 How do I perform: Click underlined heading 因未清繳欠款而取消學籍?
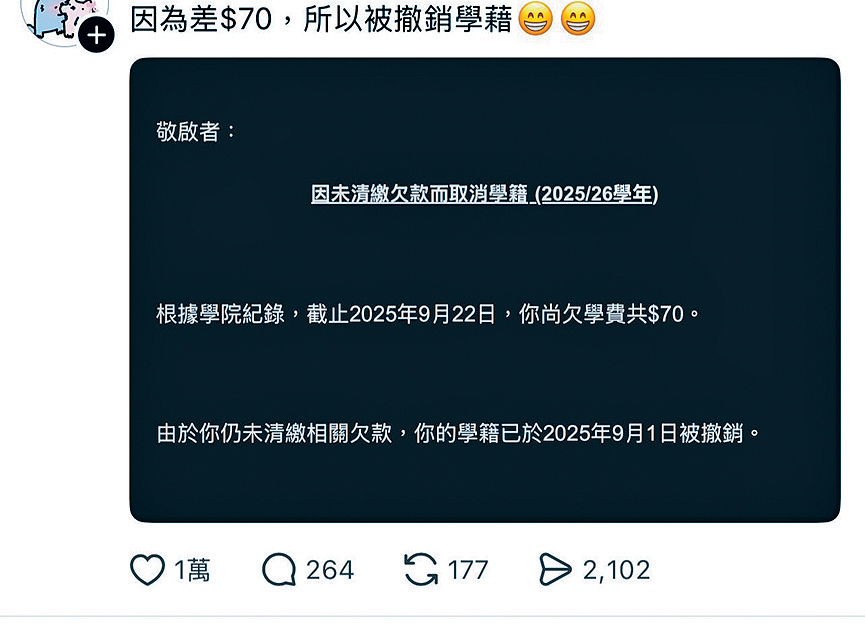coord(419,194)
